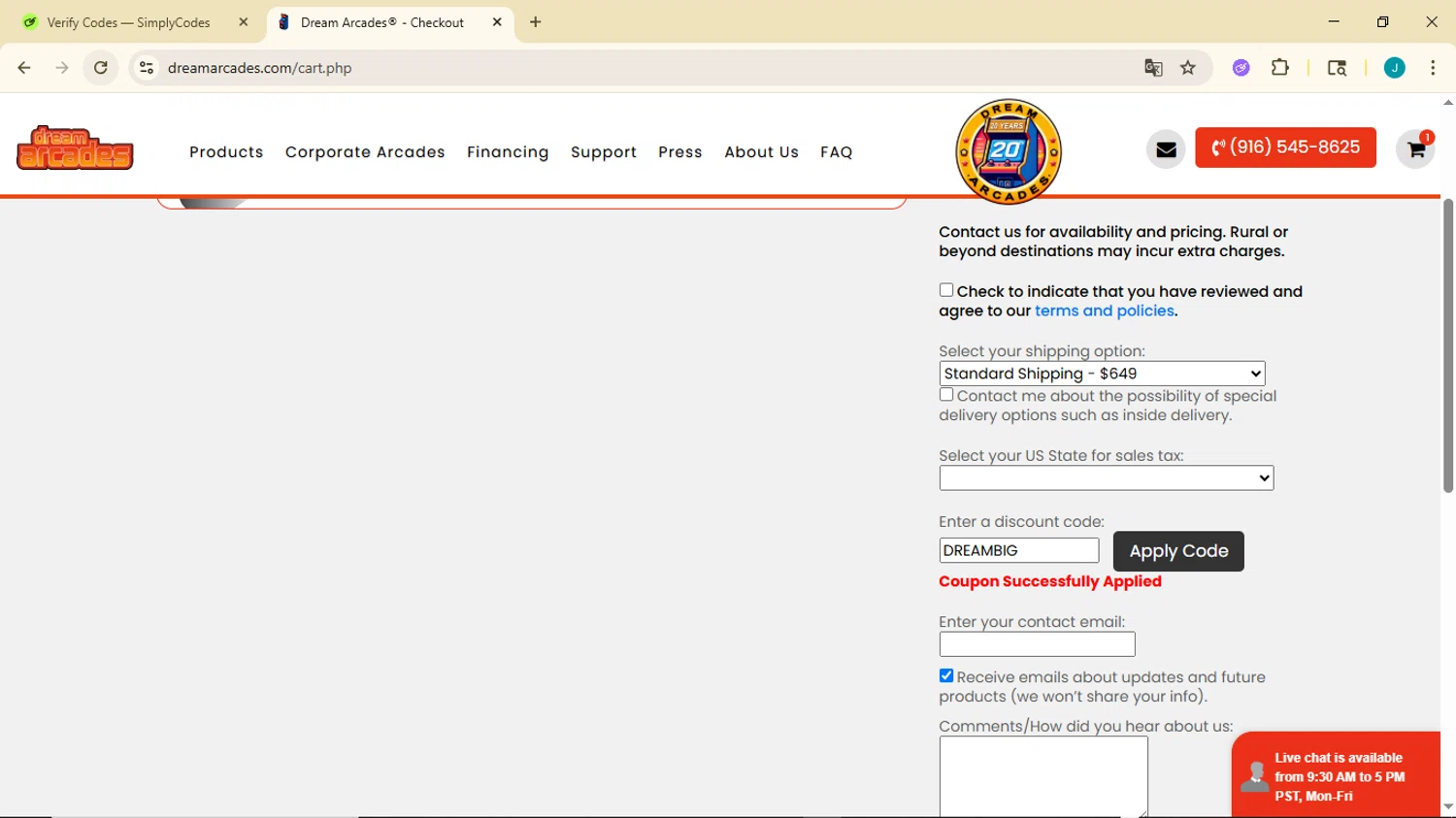
Task: Click the 'Select your US State for sales tax:' label
Action: point(1061,456)
